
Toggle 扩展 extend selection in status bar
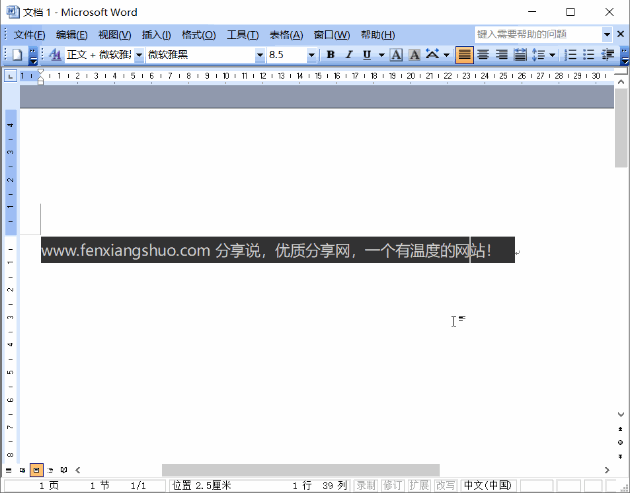point(419,485)
